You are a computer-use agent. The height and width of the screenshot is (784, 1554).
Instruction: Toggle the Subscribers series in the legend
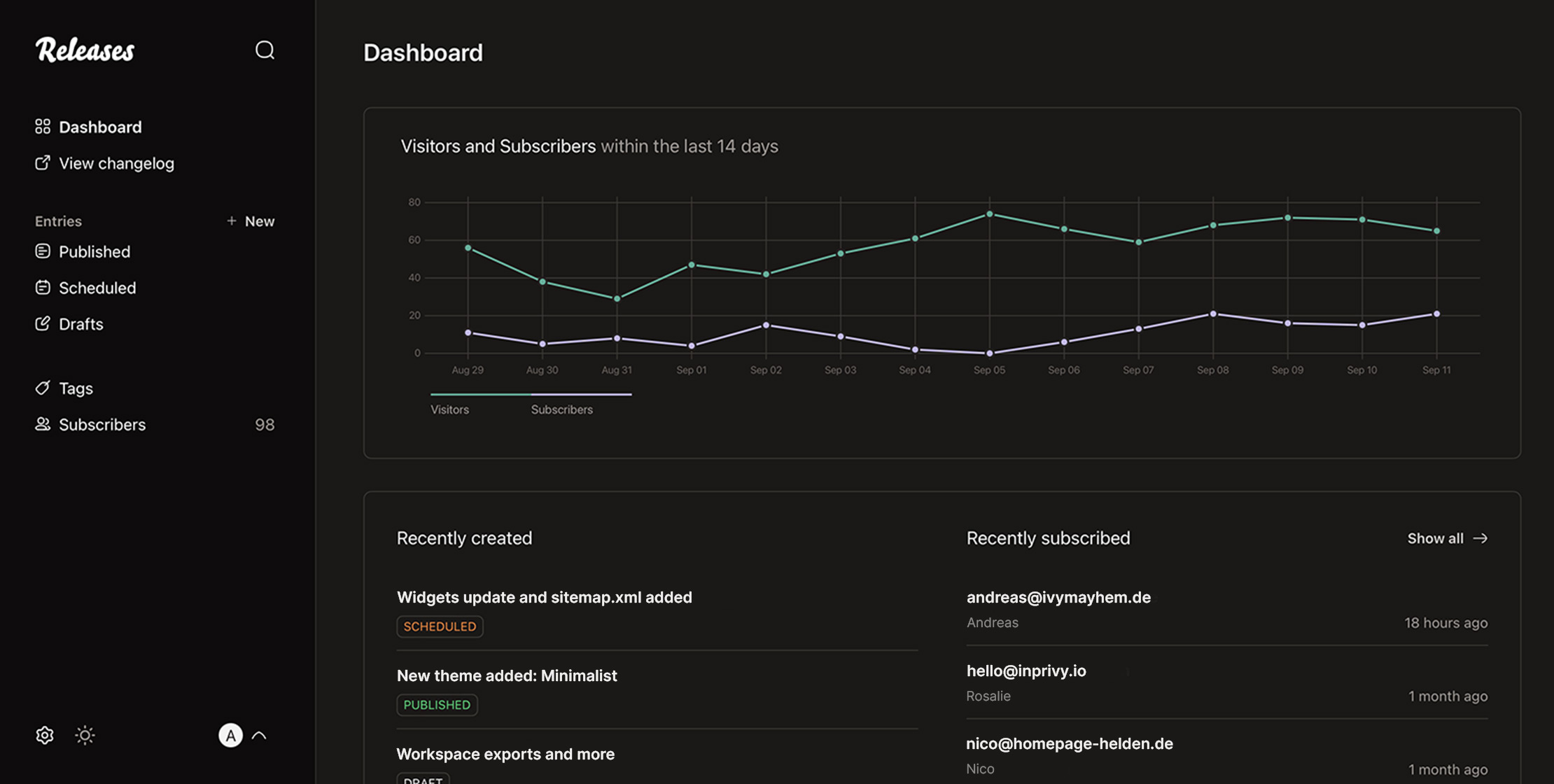[561, 409]
